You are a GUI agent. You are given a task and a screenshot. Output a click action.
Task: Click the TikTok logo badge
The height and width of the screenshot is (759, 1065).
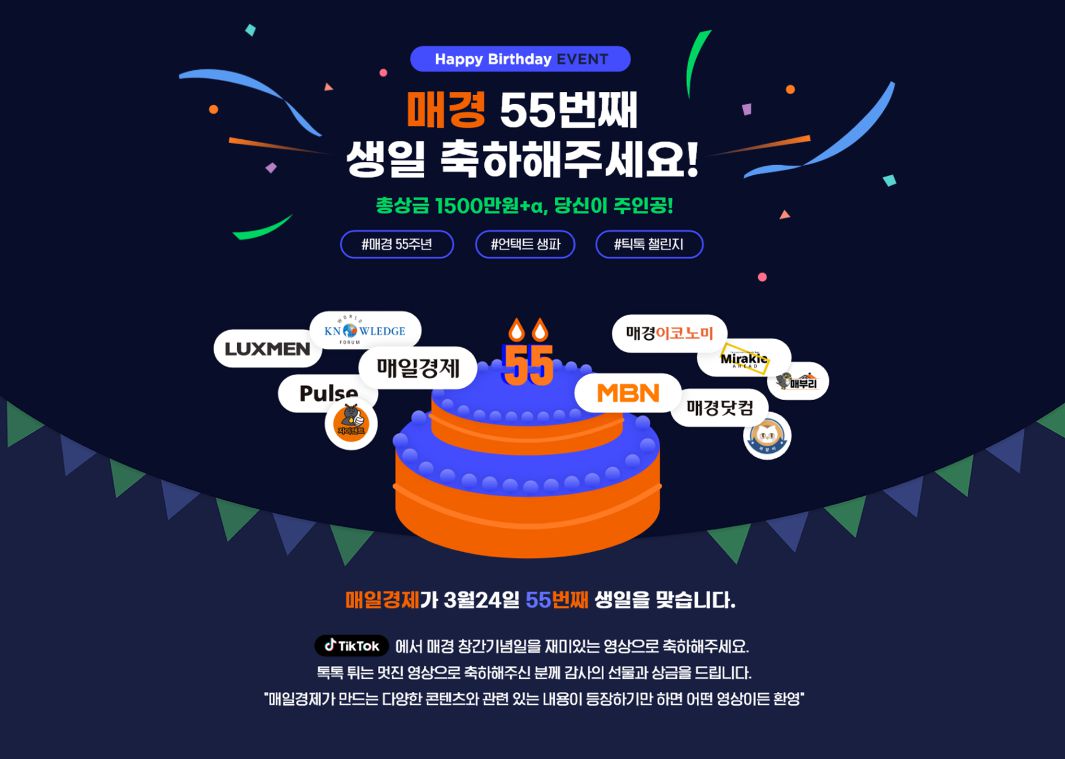(x=351, y=646)
